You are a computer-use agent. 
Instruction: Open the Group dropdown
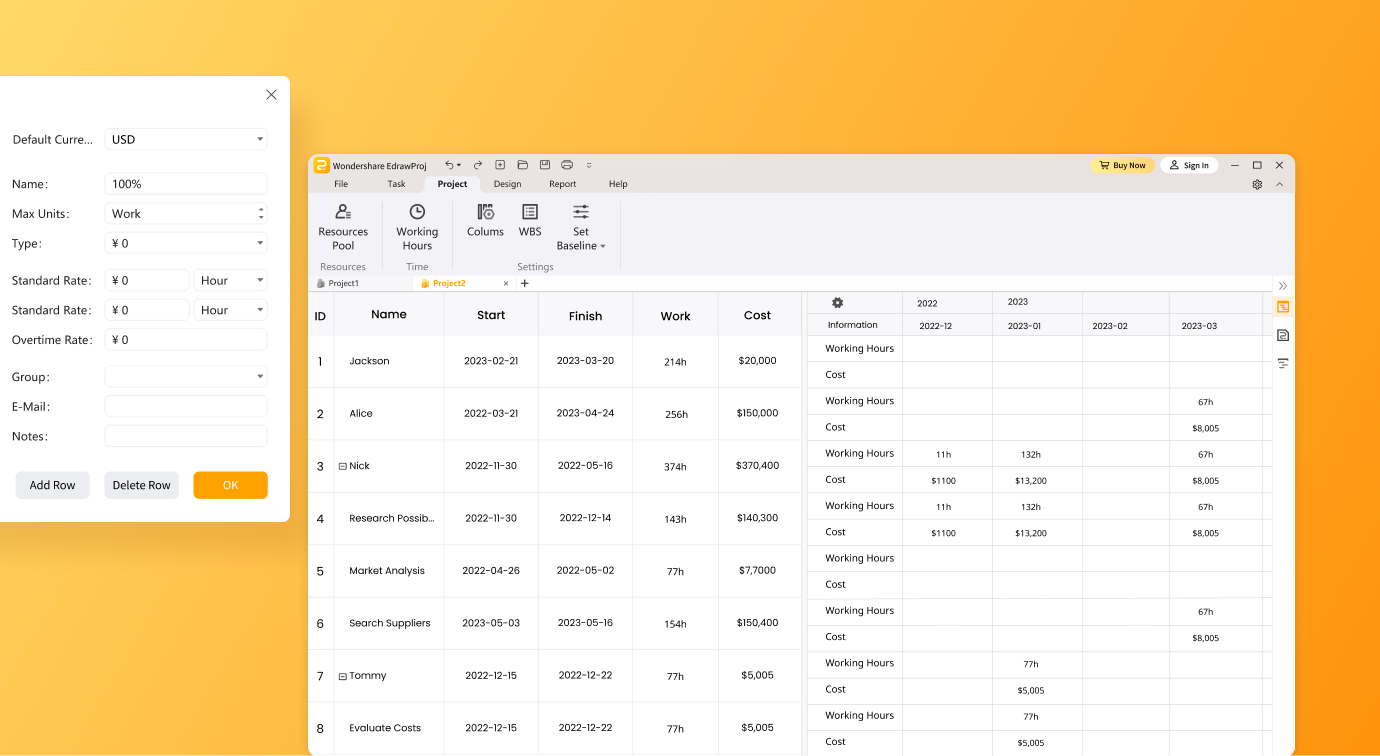[x=186, y=377]
